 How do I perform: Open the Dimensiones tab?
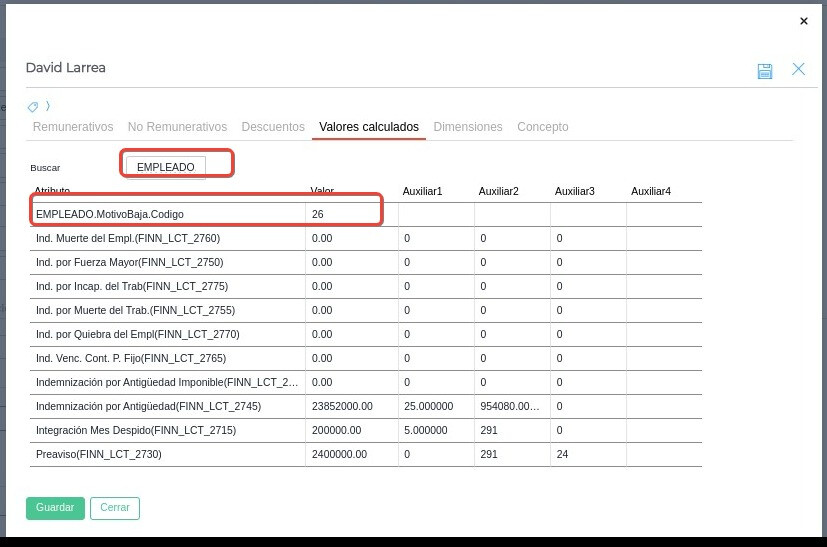(468, 127)
